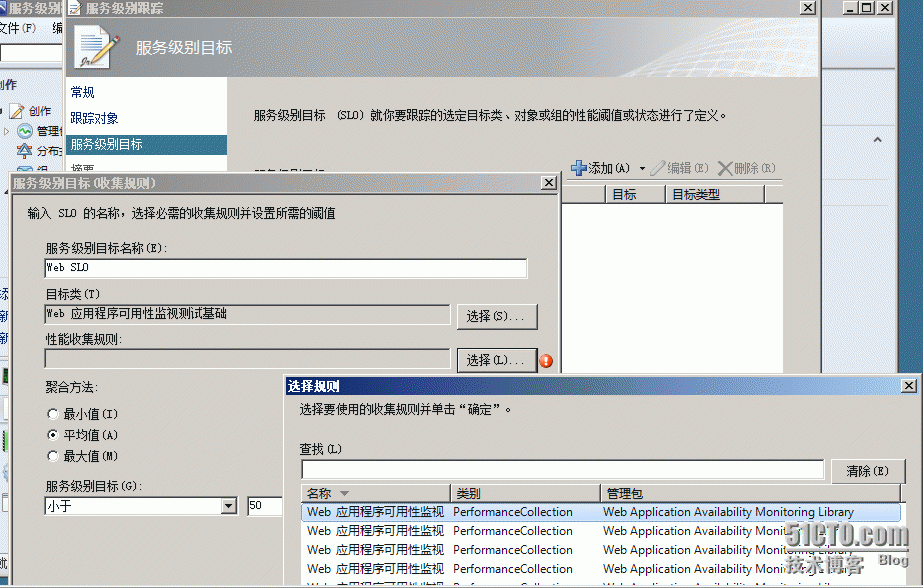Select the 平均值(A) radio button
Viewport: 923px width, 588px height.
(x=53, y=435)
